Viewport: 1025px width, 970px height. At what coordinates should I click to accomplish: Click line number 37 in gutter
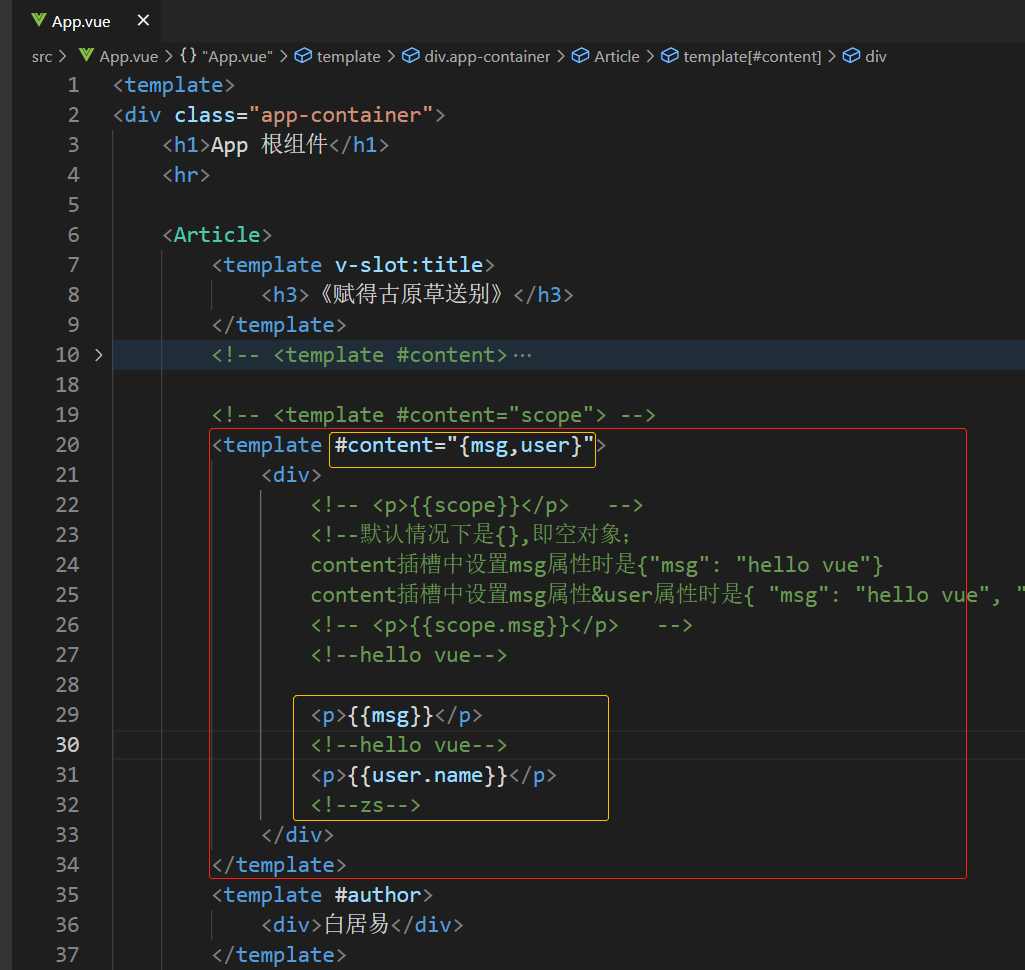coord(67,955)
